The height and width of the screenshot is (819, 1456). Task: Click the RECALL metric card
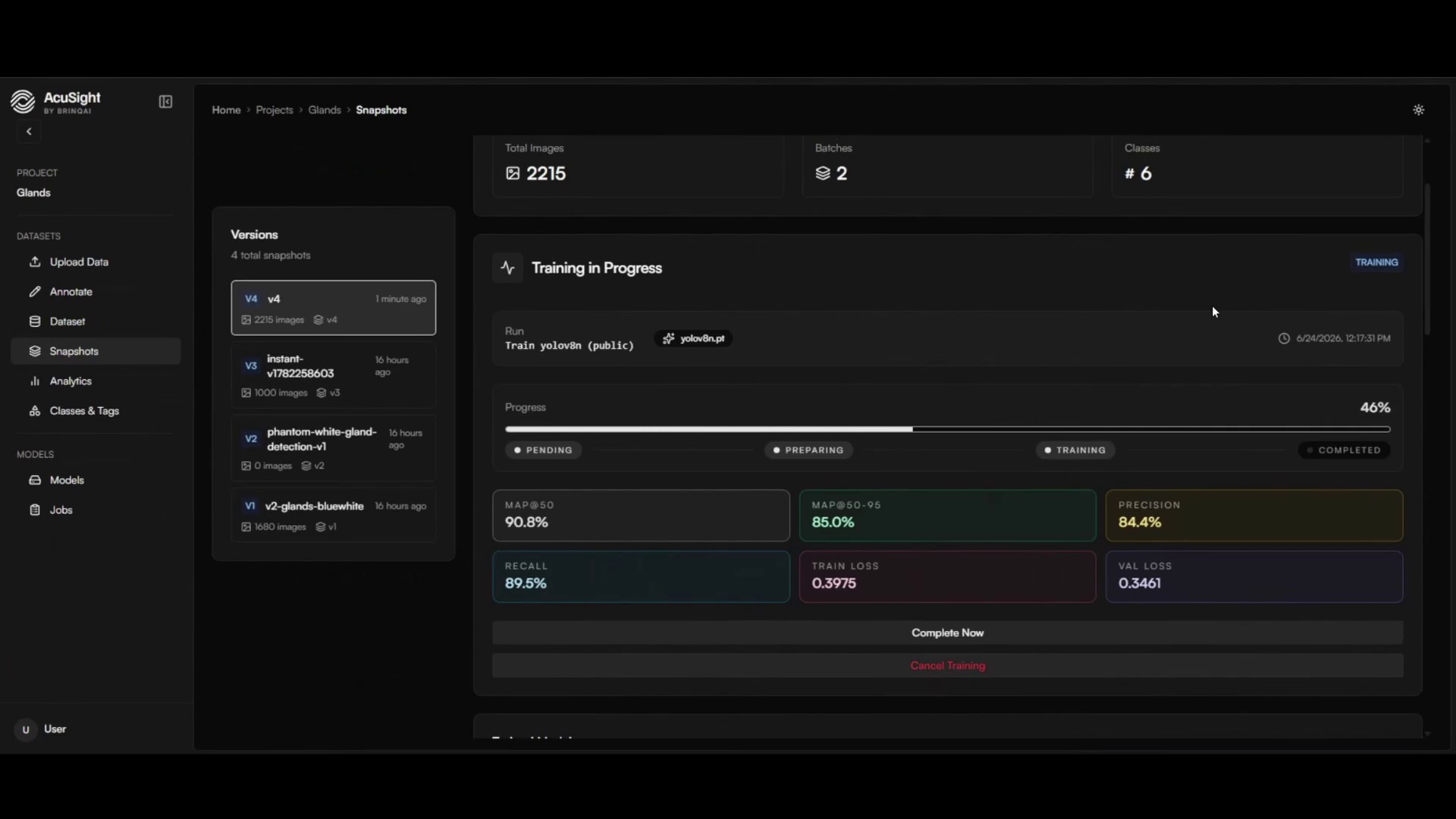point(641,577)
